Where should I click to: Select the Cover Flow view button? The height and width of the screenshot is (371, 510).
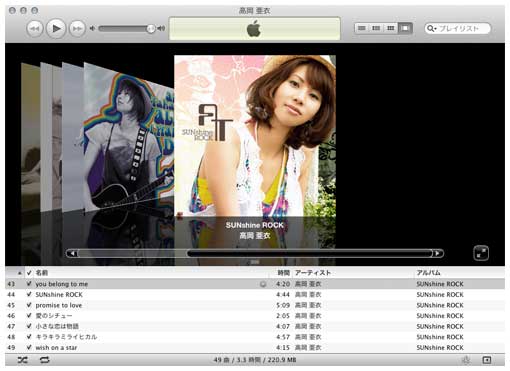tap(405, 28)
